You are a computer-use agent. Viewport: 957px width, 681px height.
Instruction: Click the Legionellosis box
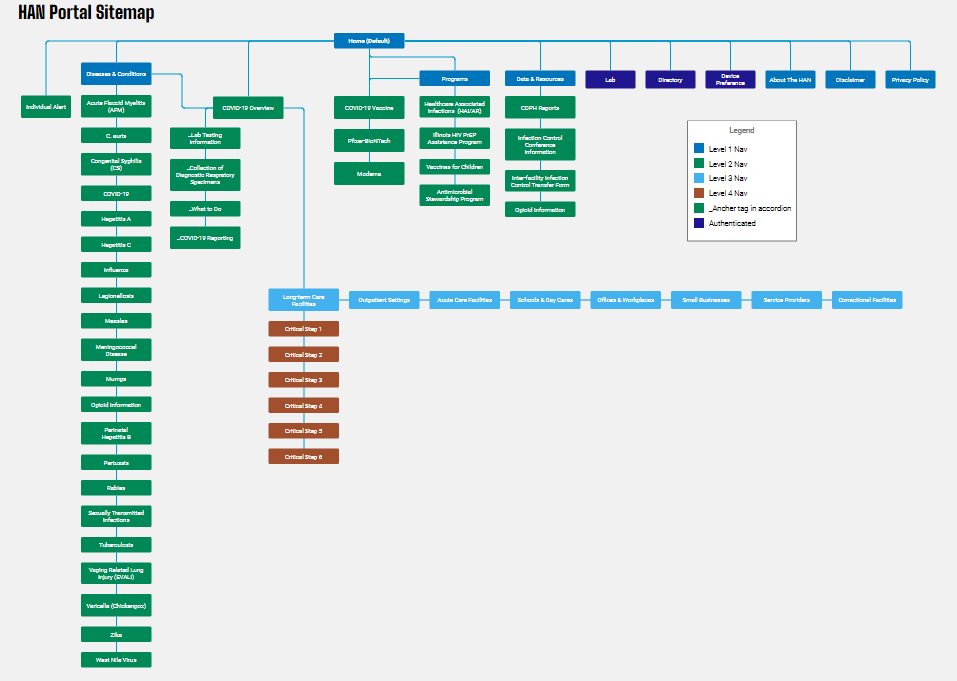(116, 296)
